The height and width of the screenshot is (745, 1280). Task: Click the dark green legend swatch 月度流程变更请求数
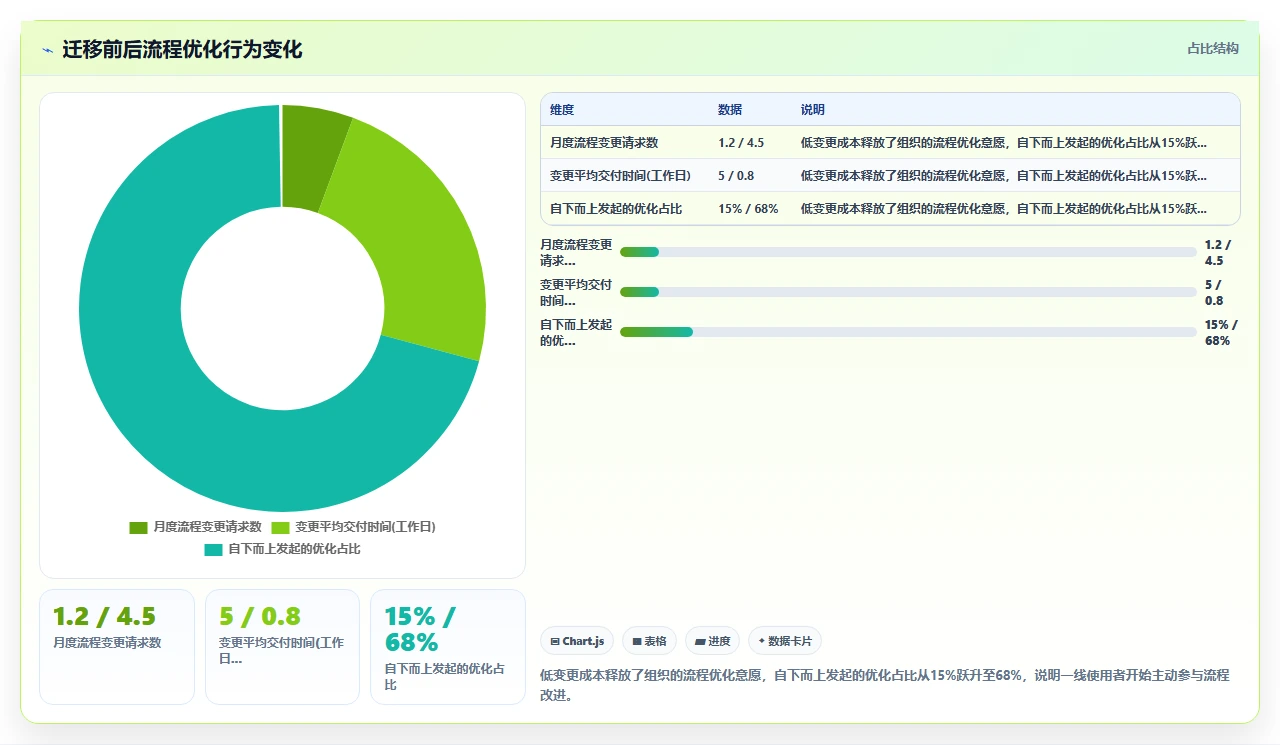pyautogui.click(x=138, y=527)
